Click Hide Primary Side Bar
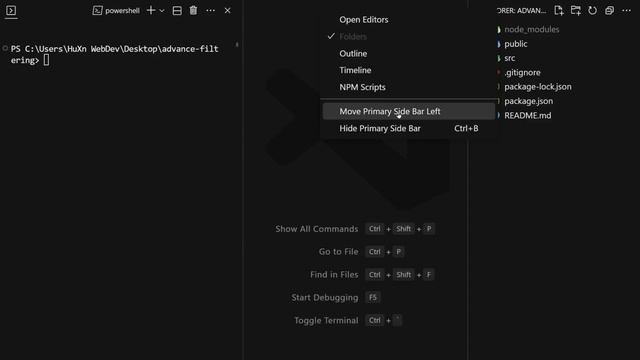 [x=409, y=128]
